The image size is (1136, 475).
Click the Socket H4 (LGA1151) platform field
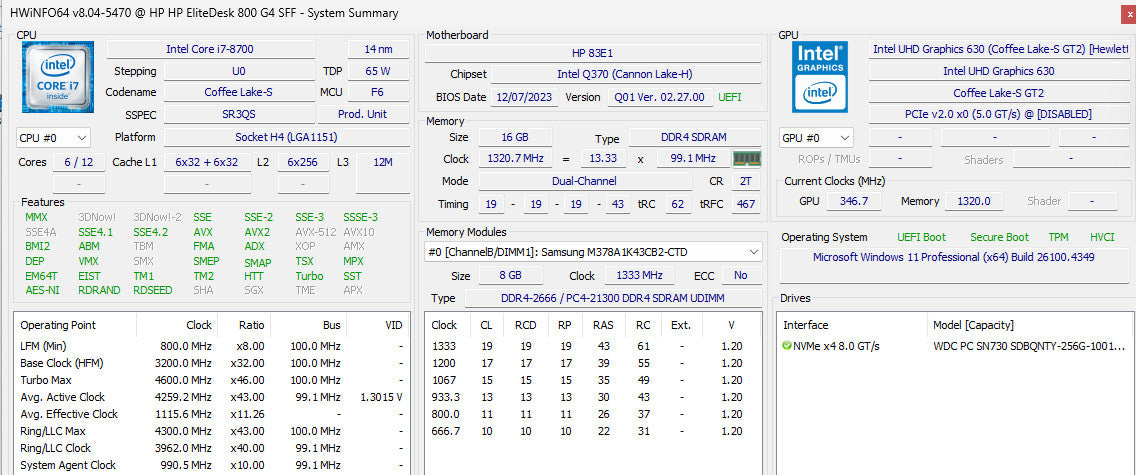point(286,137)
